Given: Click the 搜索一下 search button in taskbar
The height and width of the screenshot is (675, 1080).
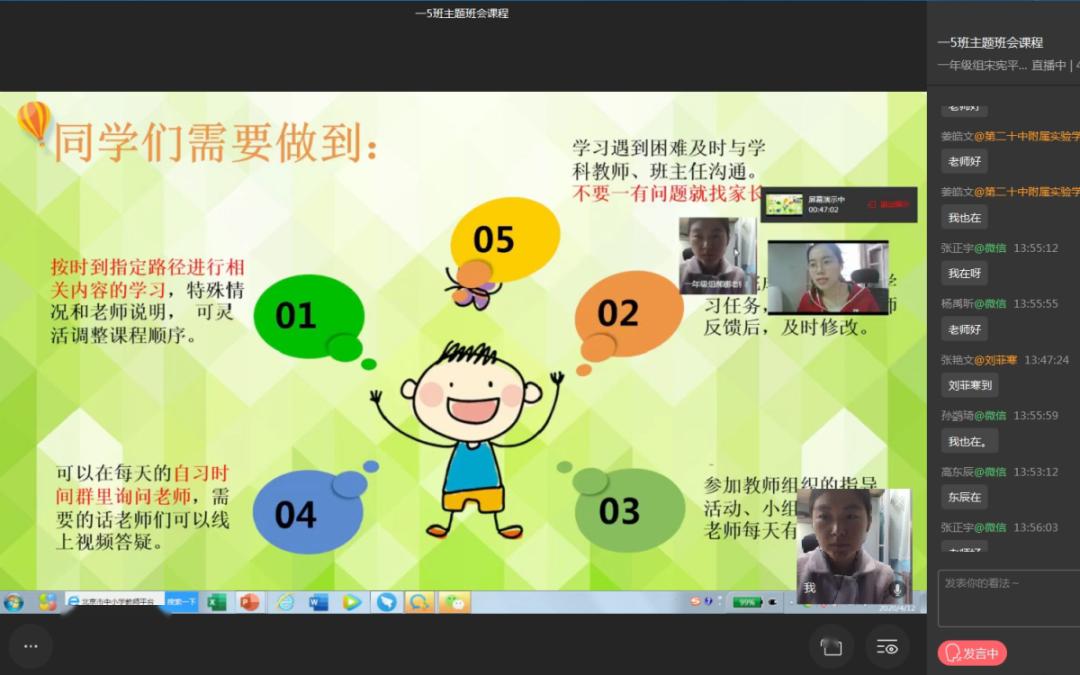Looking at the screenshot, I should (181, 601).
